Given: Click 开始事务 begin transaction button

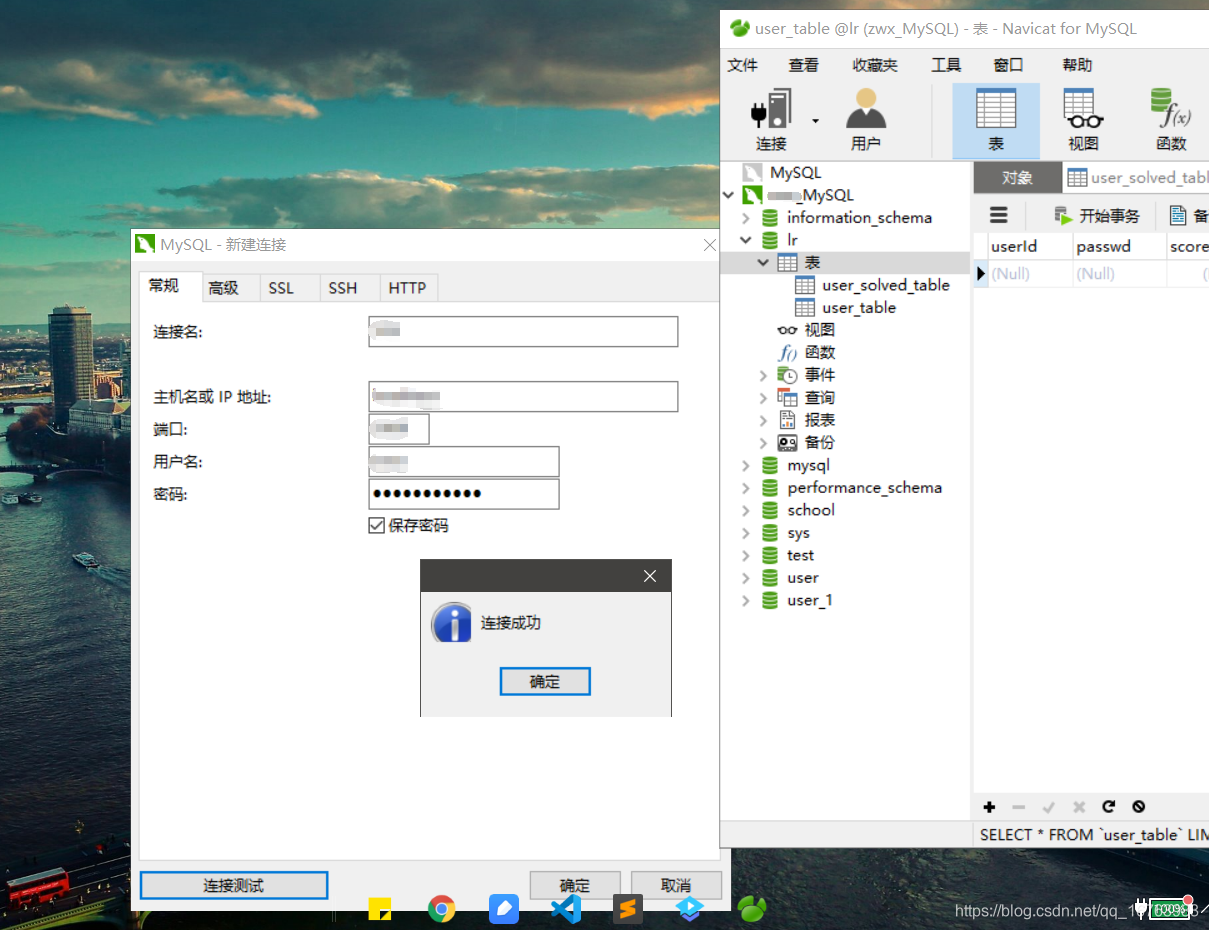Looking at the screenshot, I should pyautogui.click(x=1097, y=215).
